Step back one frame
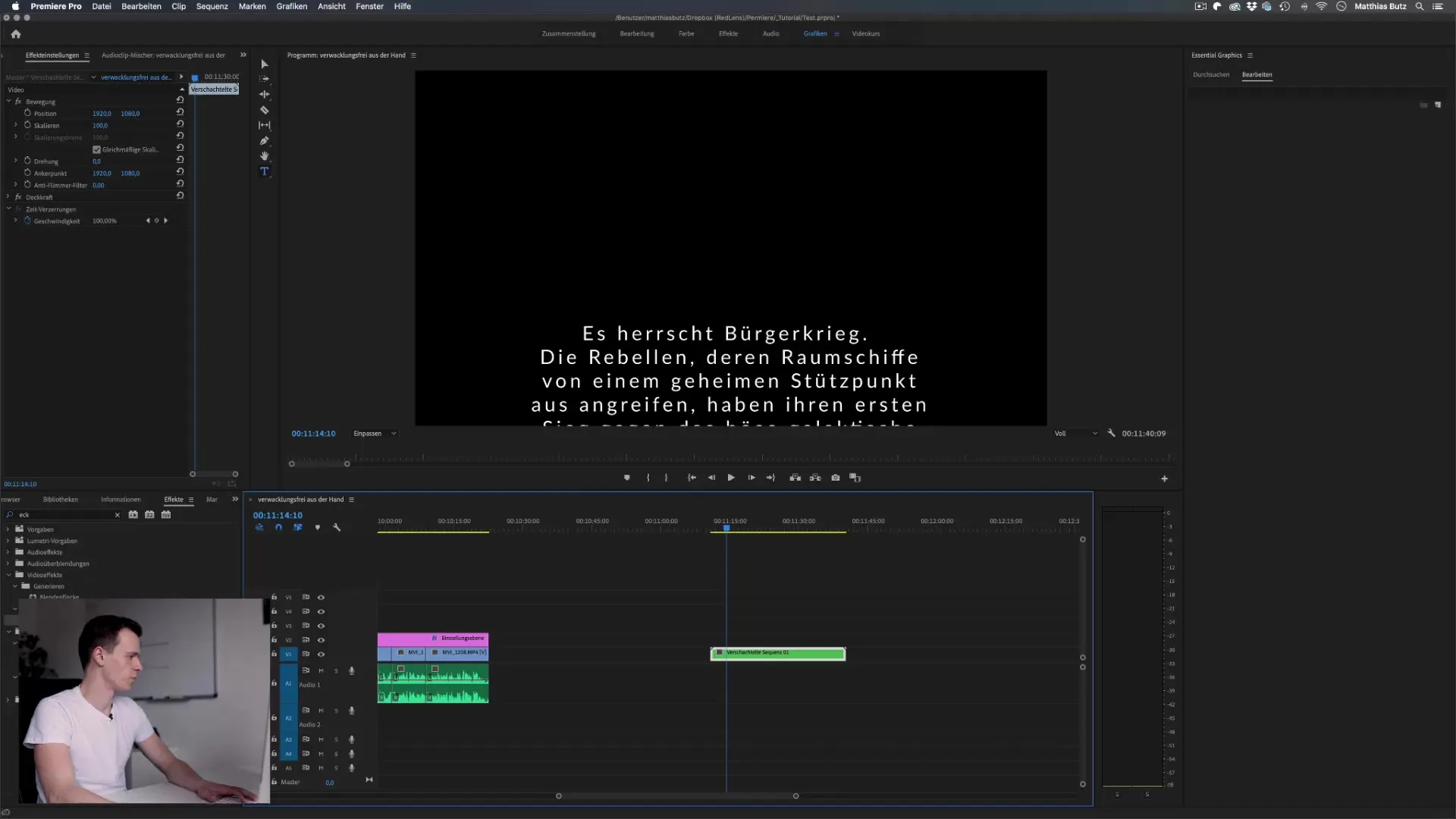 coord(711,478)
